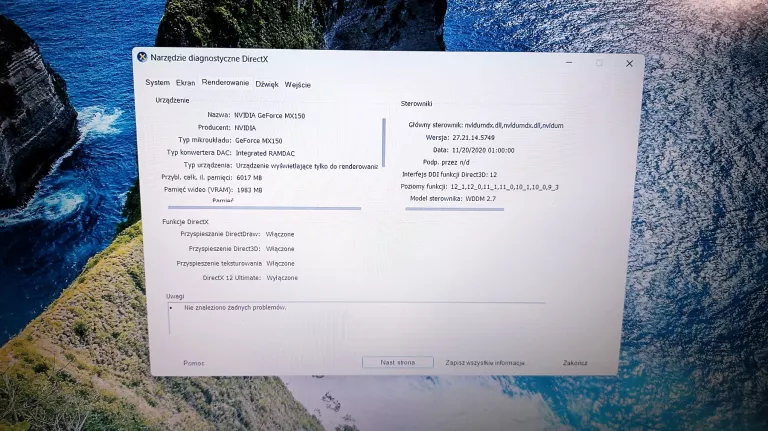Select the Główny sterownik nvldumdx.dll value
Image resolution: width=768 pixels, height=431 pixels.
pyautogui.click(x=514, y=125)
